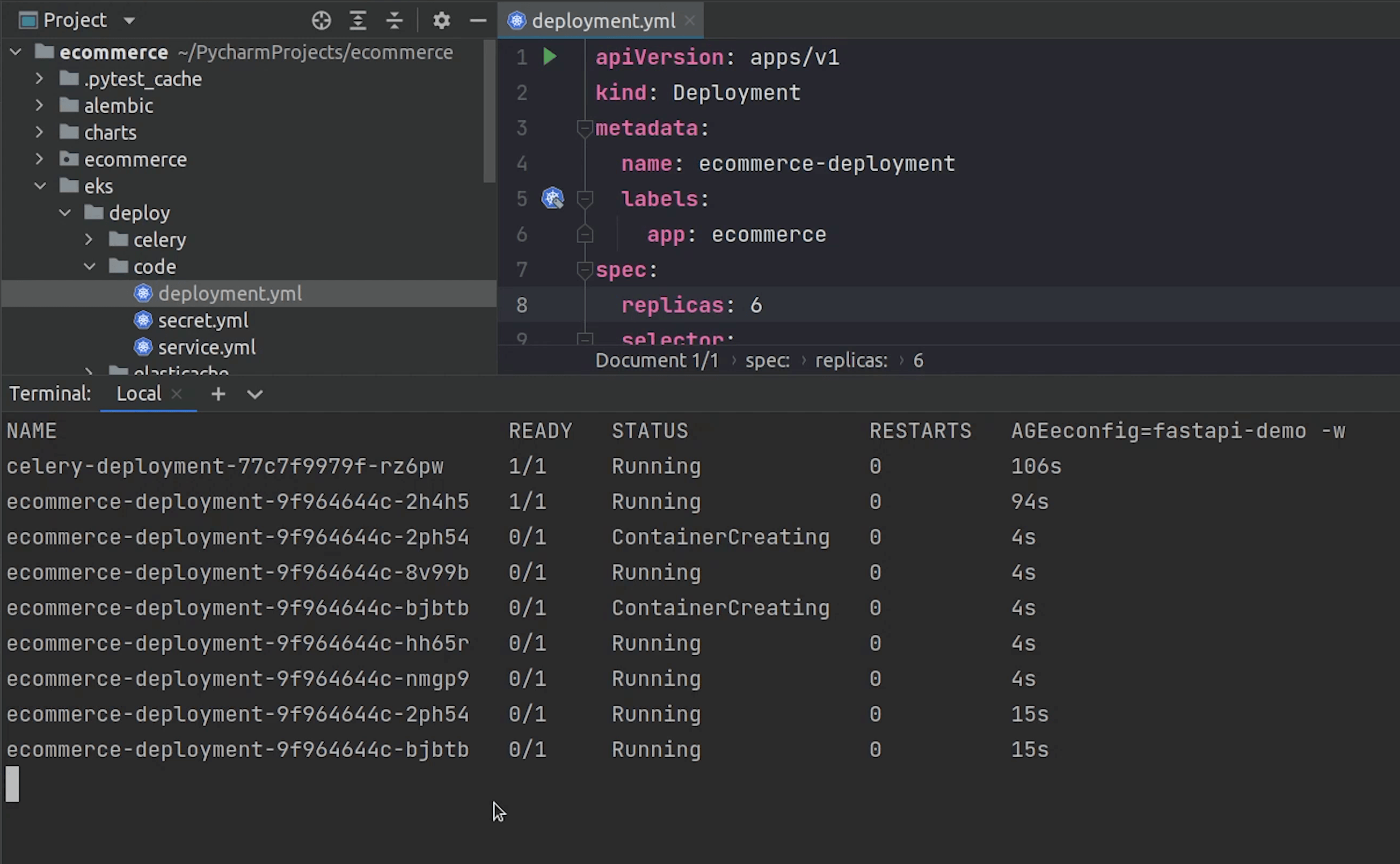Toggle fold marker beside labels line

584,199
